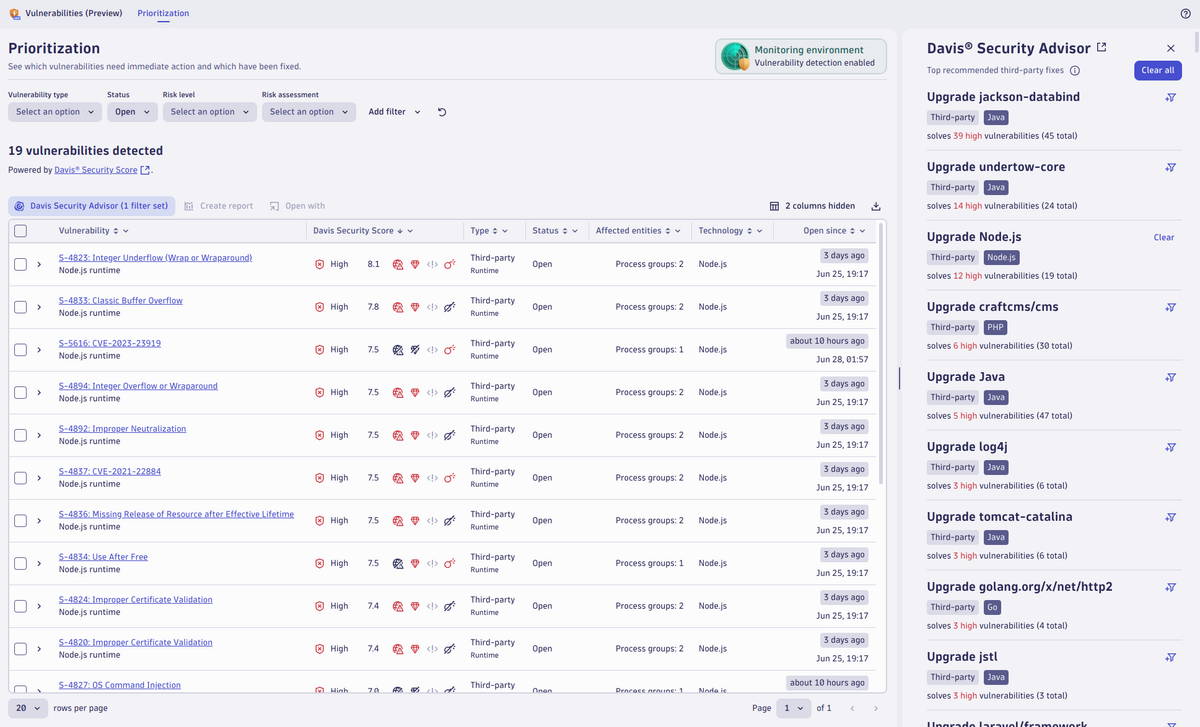Screen dimensions: 1200x727
Task: Open the Status filter dropdown
Action: [x=131, y=111]
